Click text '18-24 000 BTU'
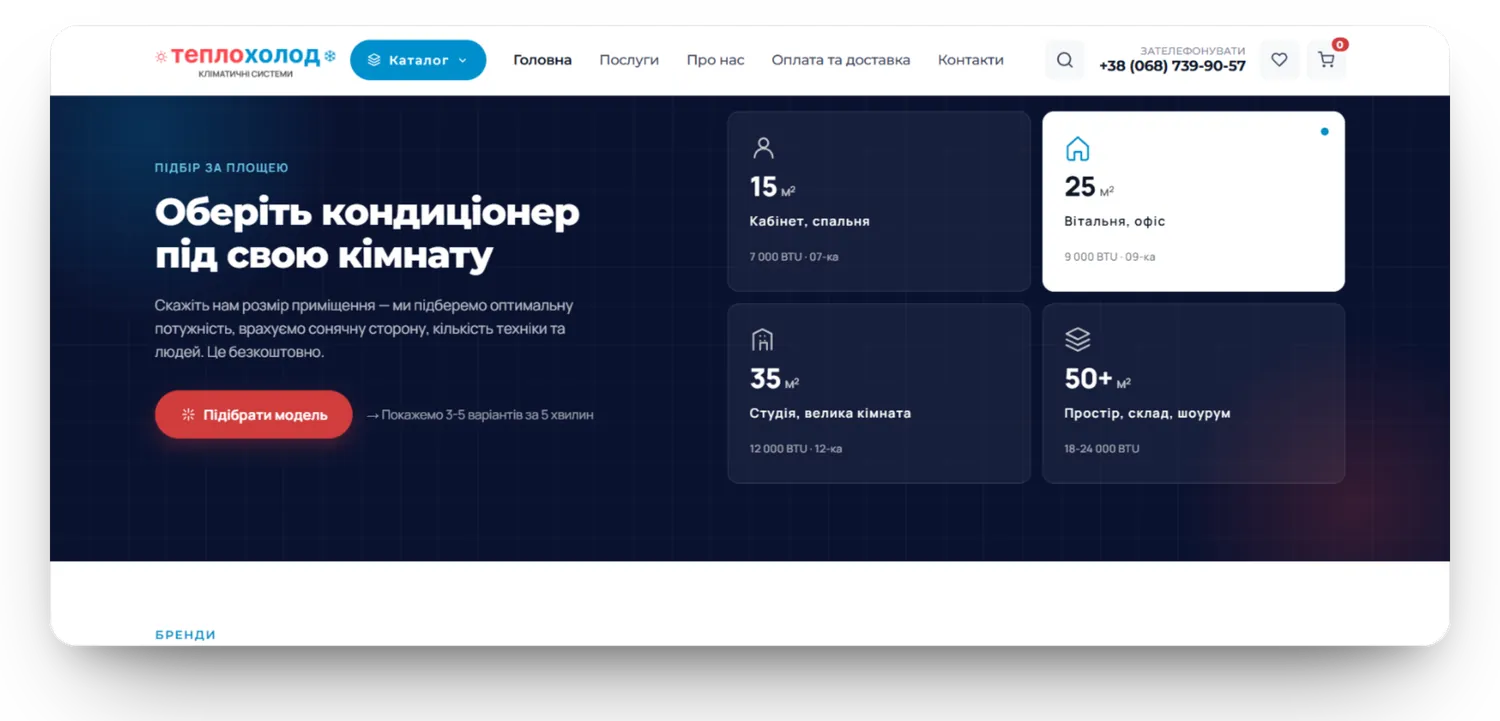 click(x=1101, y=449)
